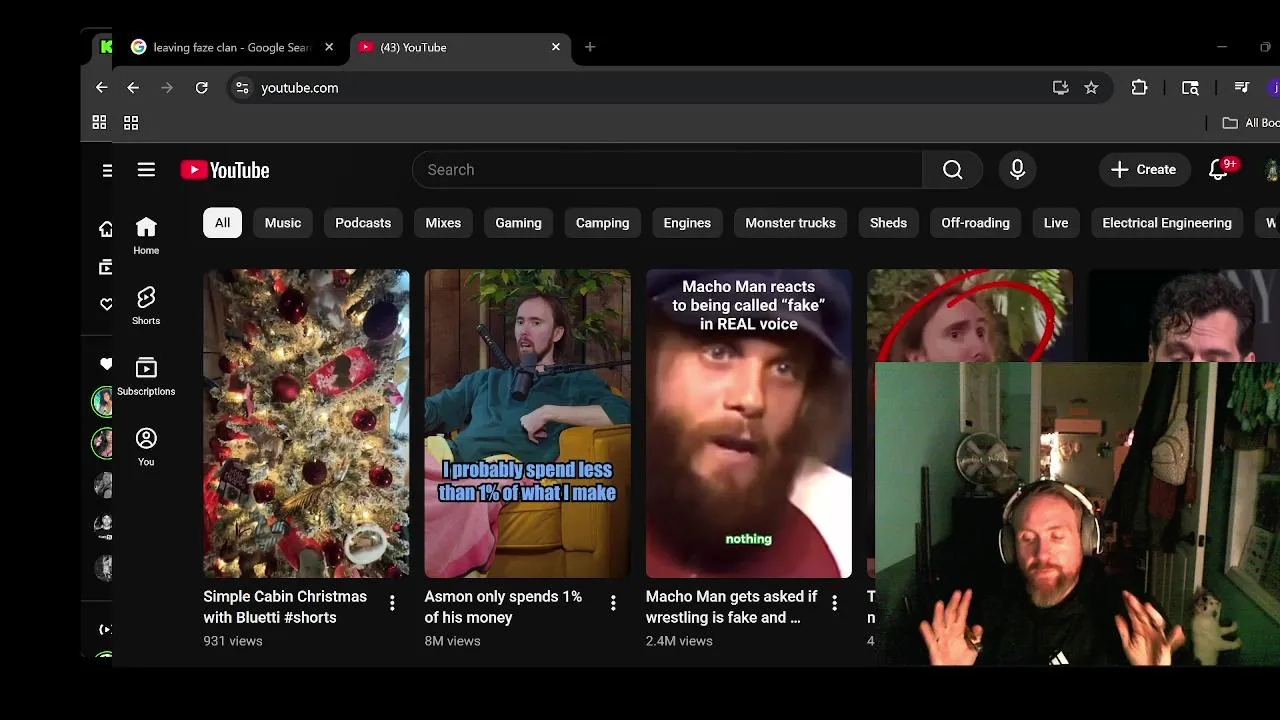This screenshot has width=1280, height=720.
Task: Open the You sidebar item
Action: [146, 448]
